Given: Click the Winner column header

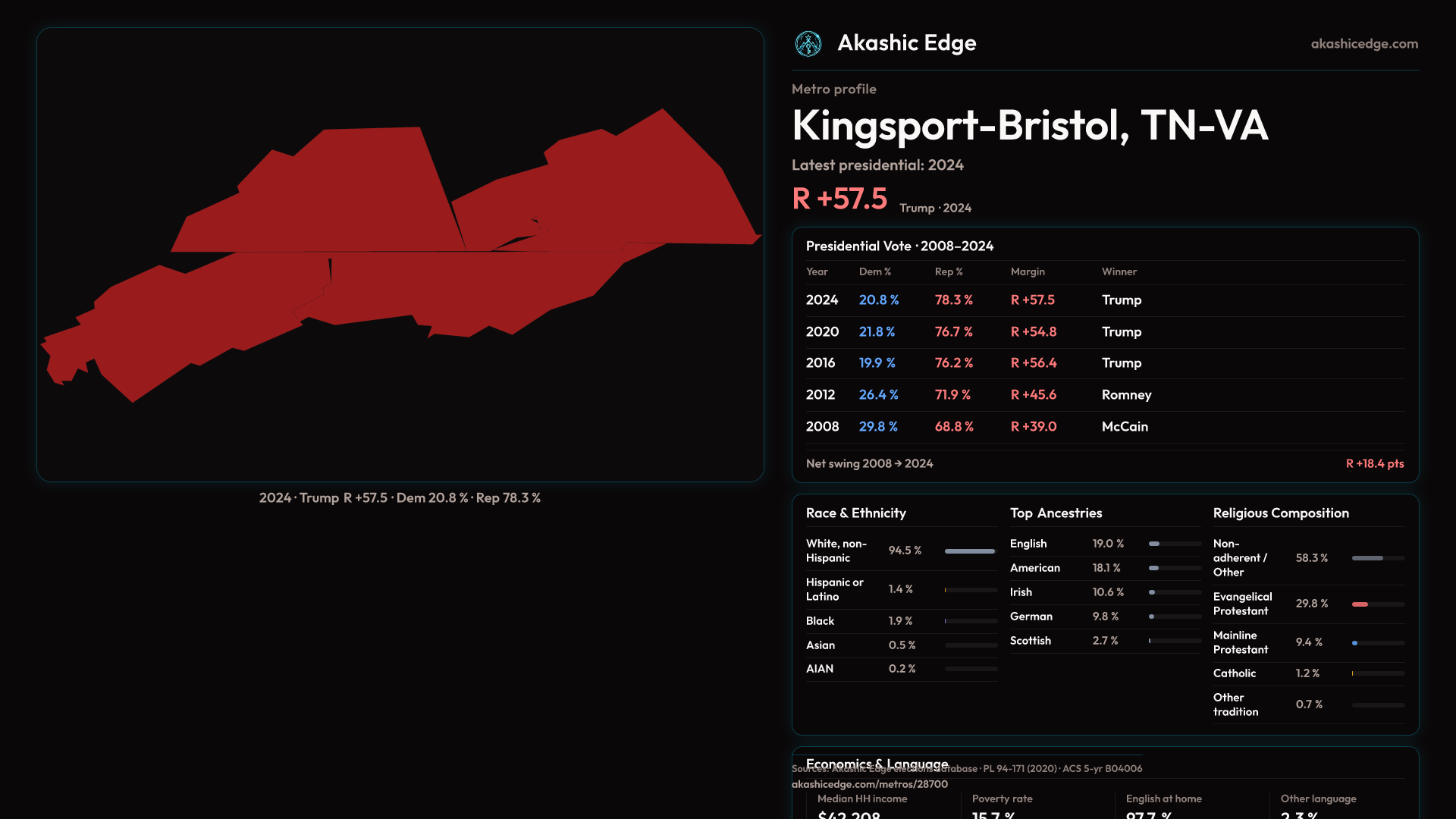Looking at the screenshot, I should pos(1119,271).
